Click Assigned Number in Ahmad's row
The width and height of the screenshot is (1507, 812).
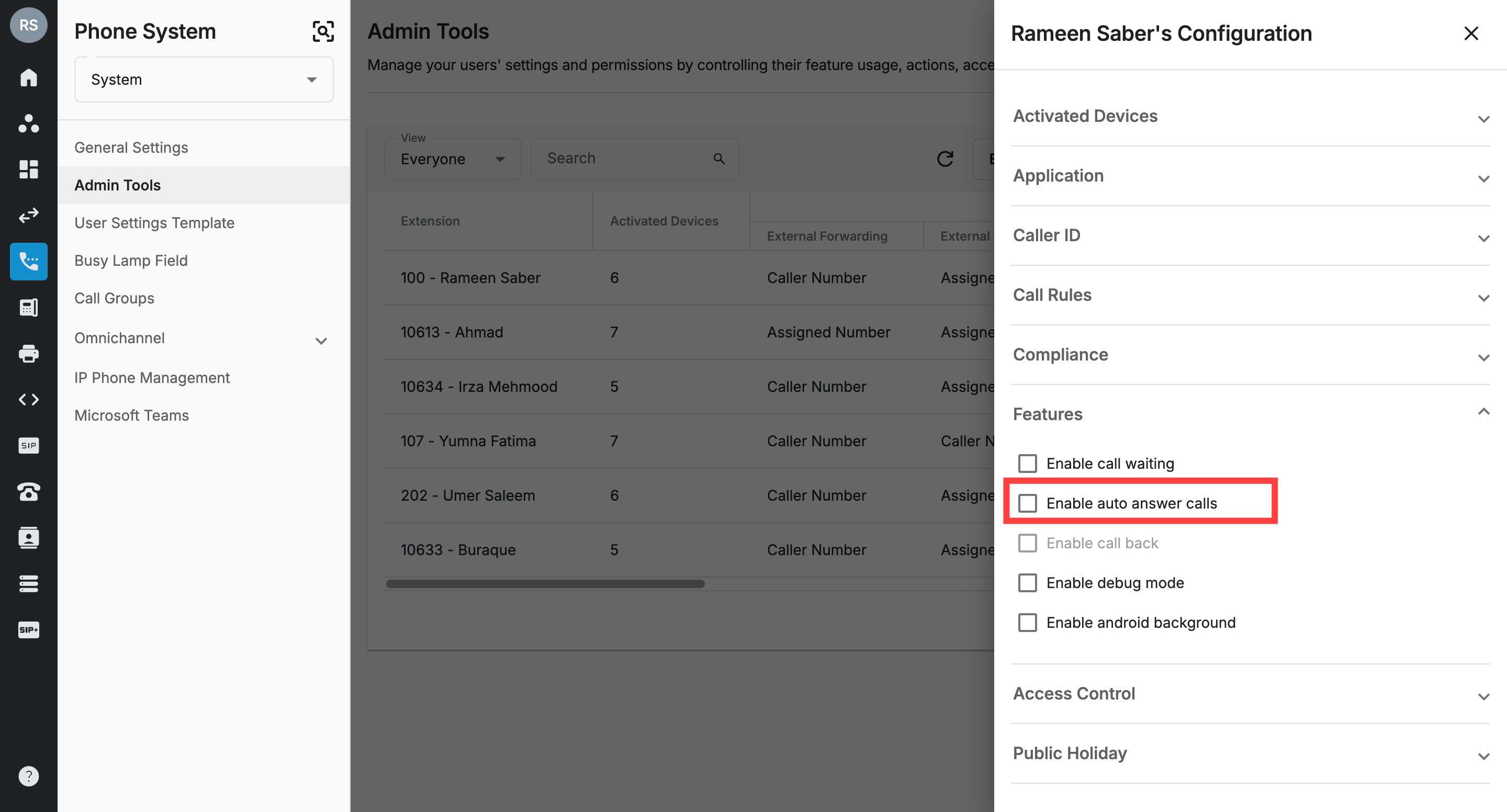click(828, 332)
